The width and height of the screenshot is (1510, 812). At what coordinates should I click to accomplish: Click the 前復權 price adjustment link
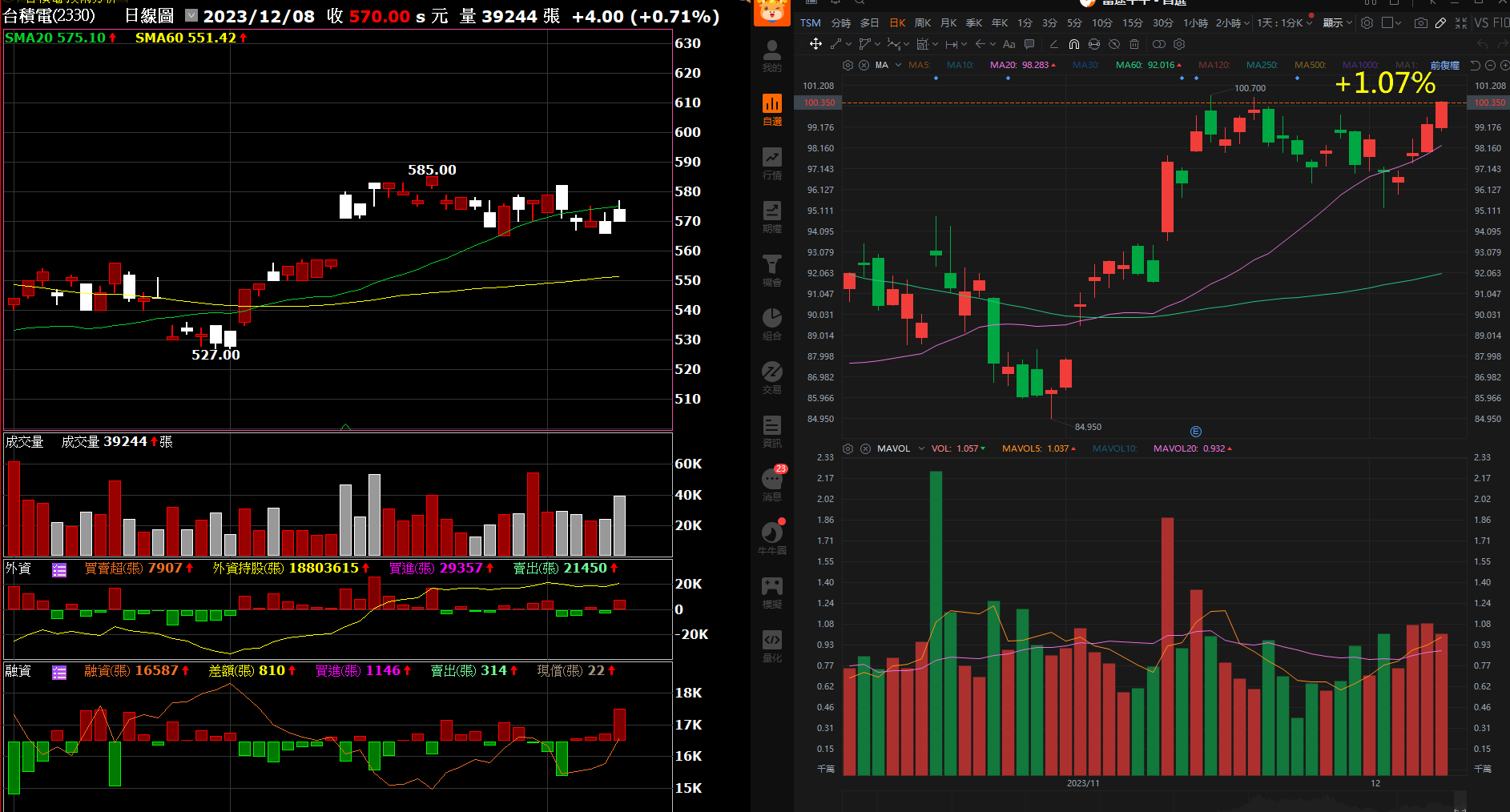(1445, 65)
